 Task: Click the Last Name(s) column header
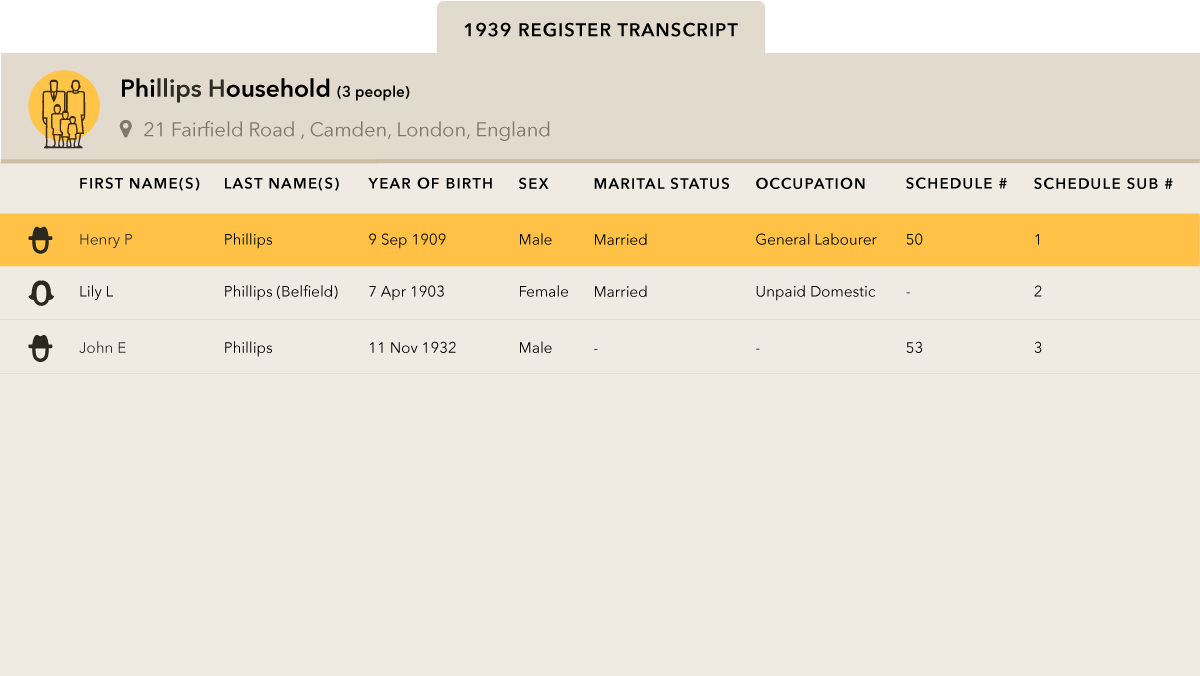tap(282, 184)
